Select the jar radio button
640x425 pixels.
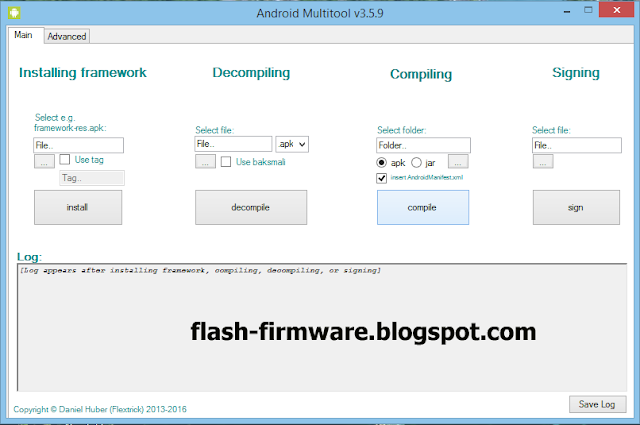point(416,162)
